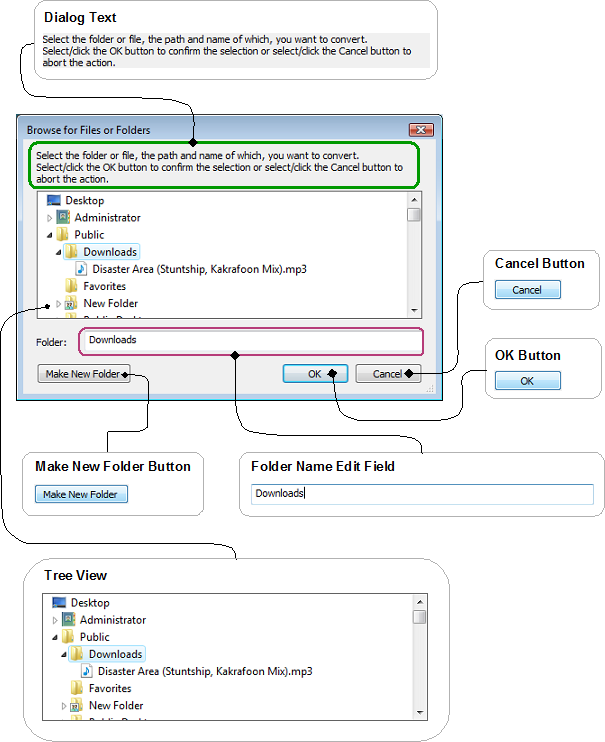This screenshot has width=605, height=742.
Task: Collapse the Downloads node in the dialog tree
Action: [x=59, y=252]
